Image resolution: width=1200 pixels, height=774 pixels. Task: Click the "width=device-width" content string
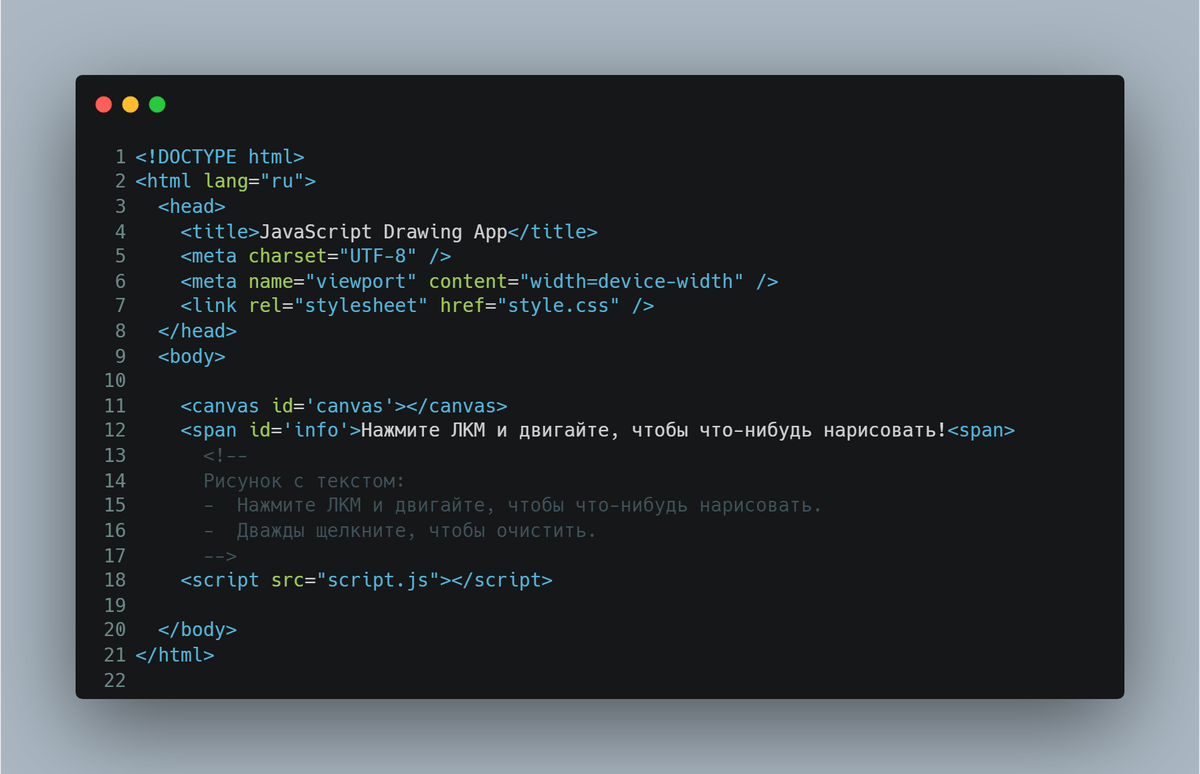(631, 282)
